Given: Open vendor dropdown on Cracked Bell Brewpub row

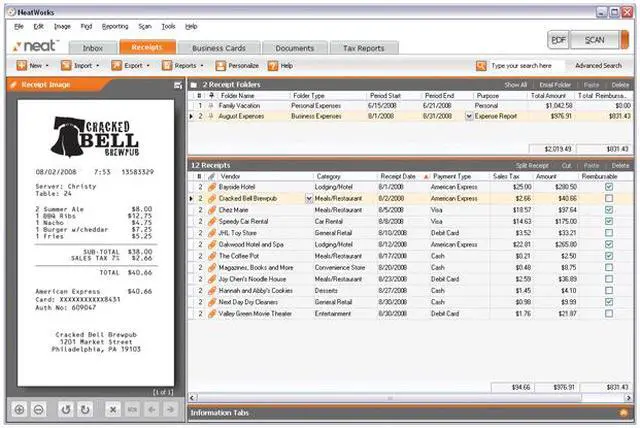Looking at the screenshot, I should [x=309, y=199].
